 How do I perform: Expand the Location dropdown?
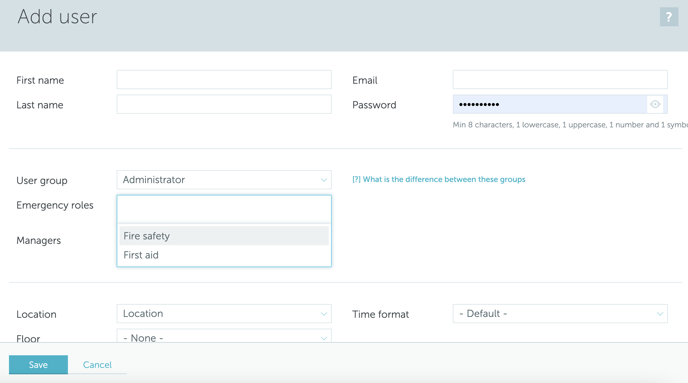point(224,314)
